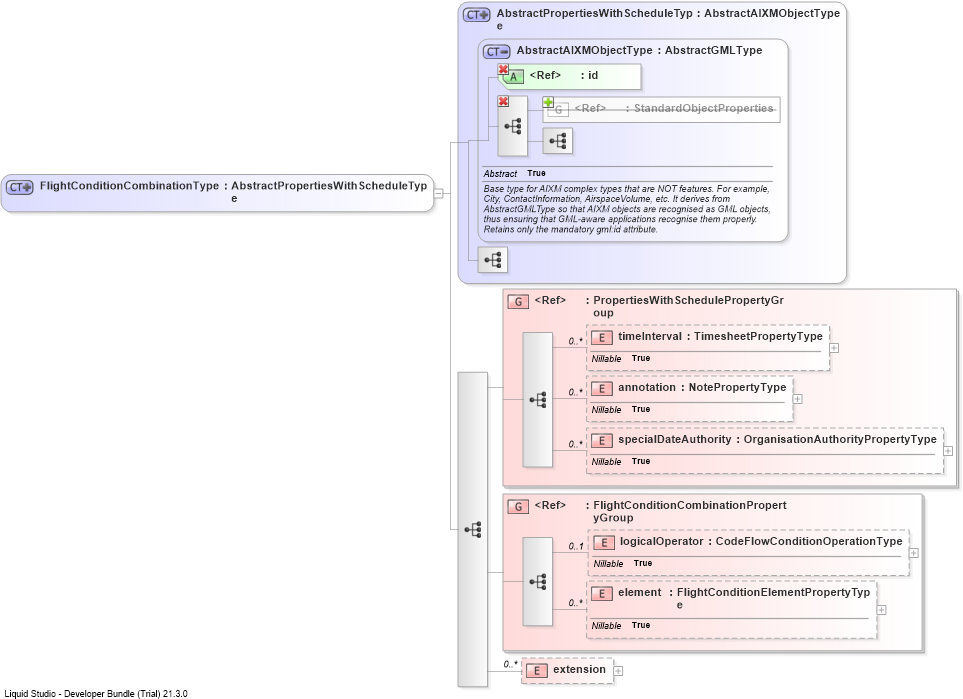963x699 pixels.
Task: Select the main sequence compositor of FlightConditionCombinationType
Action: click(x=473, y=529)
